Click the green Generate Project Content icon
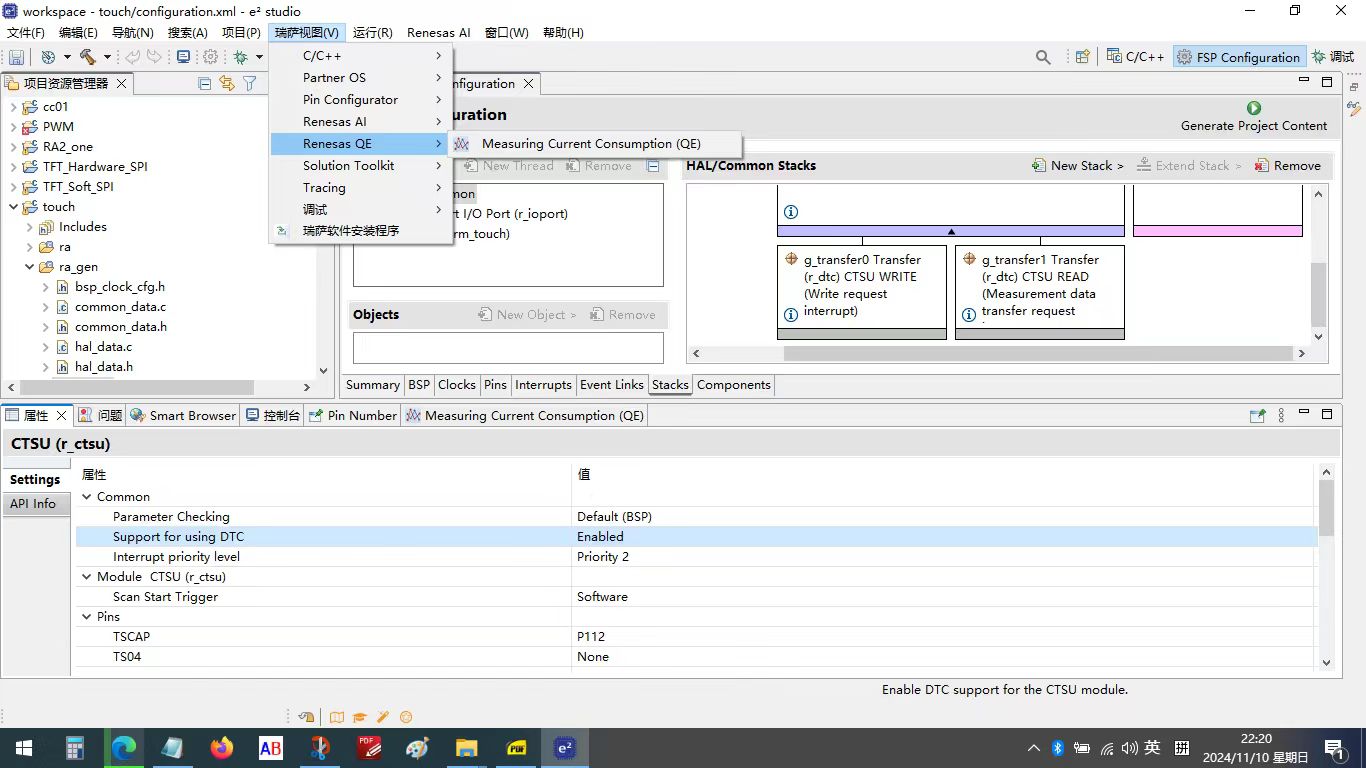The width and height of the screenshot is (1366, 768). click(1254, 107)
